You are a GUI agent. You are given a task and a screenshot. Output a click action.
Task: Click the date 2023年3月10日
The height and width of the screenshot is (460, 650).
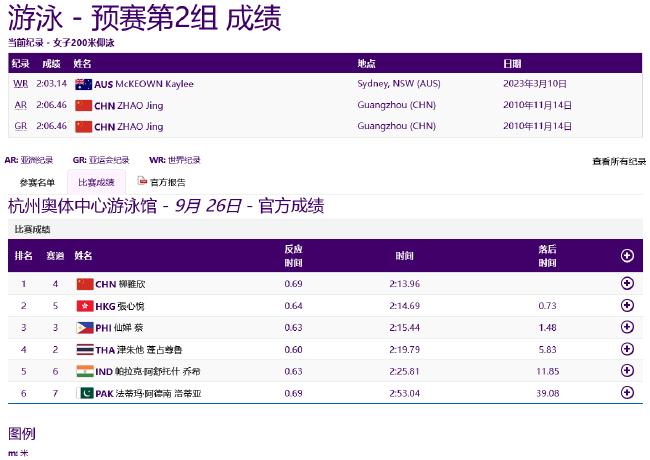[535, 84]
